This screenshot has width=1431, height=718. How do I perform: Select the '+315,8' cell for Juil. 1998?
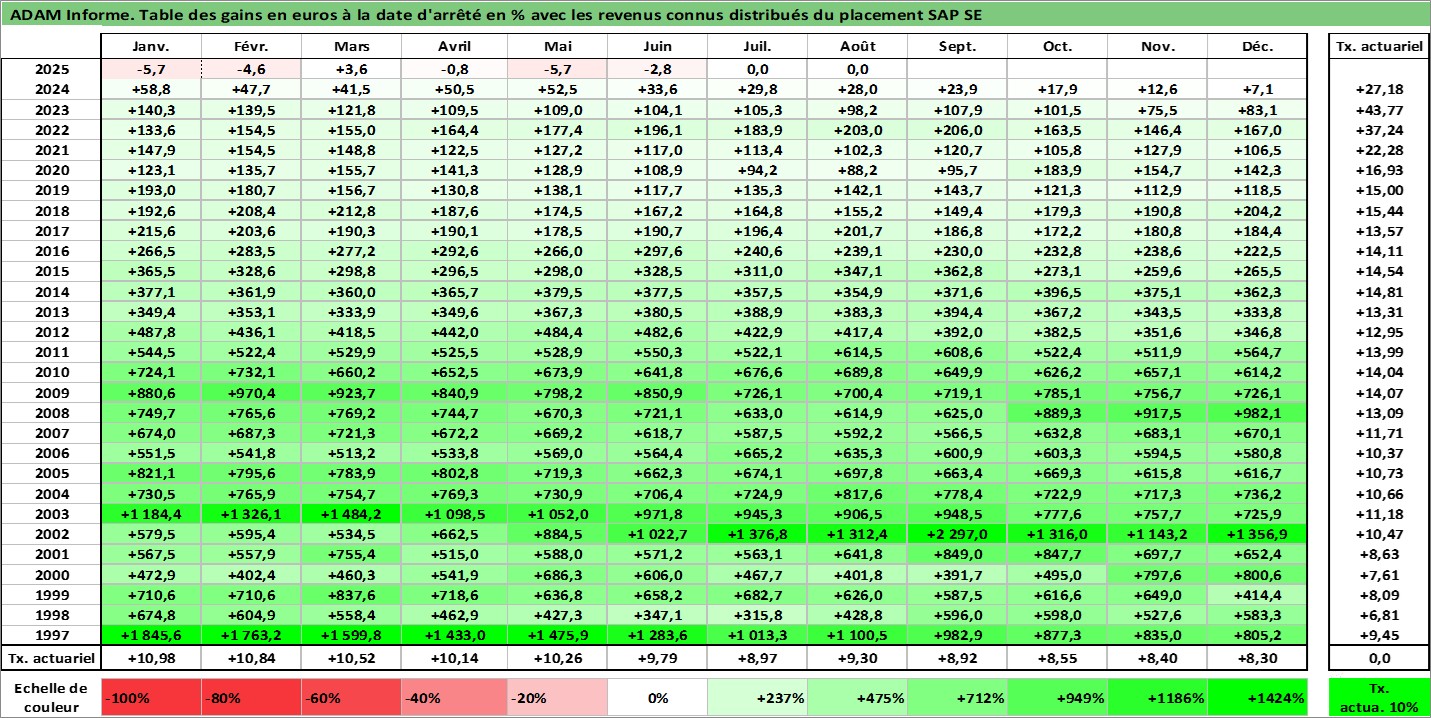click(x=757, y=615)
